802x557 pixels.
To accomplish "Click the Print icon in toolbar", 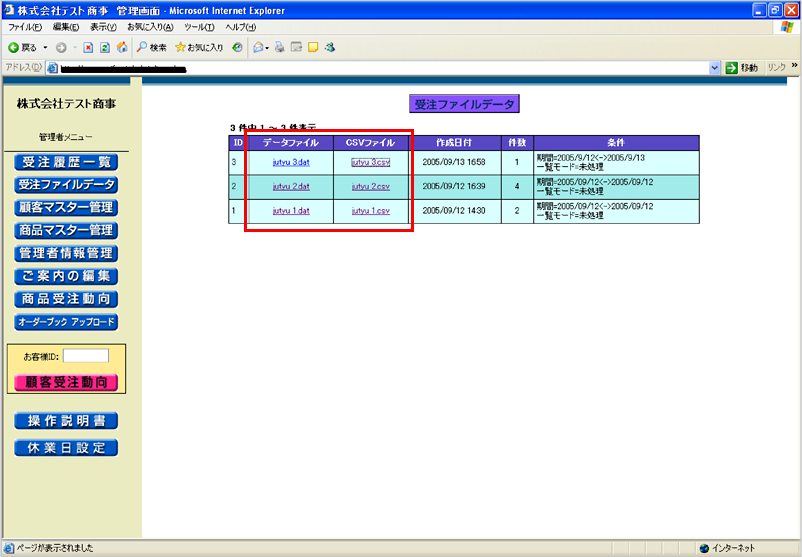I will (280, 47).
